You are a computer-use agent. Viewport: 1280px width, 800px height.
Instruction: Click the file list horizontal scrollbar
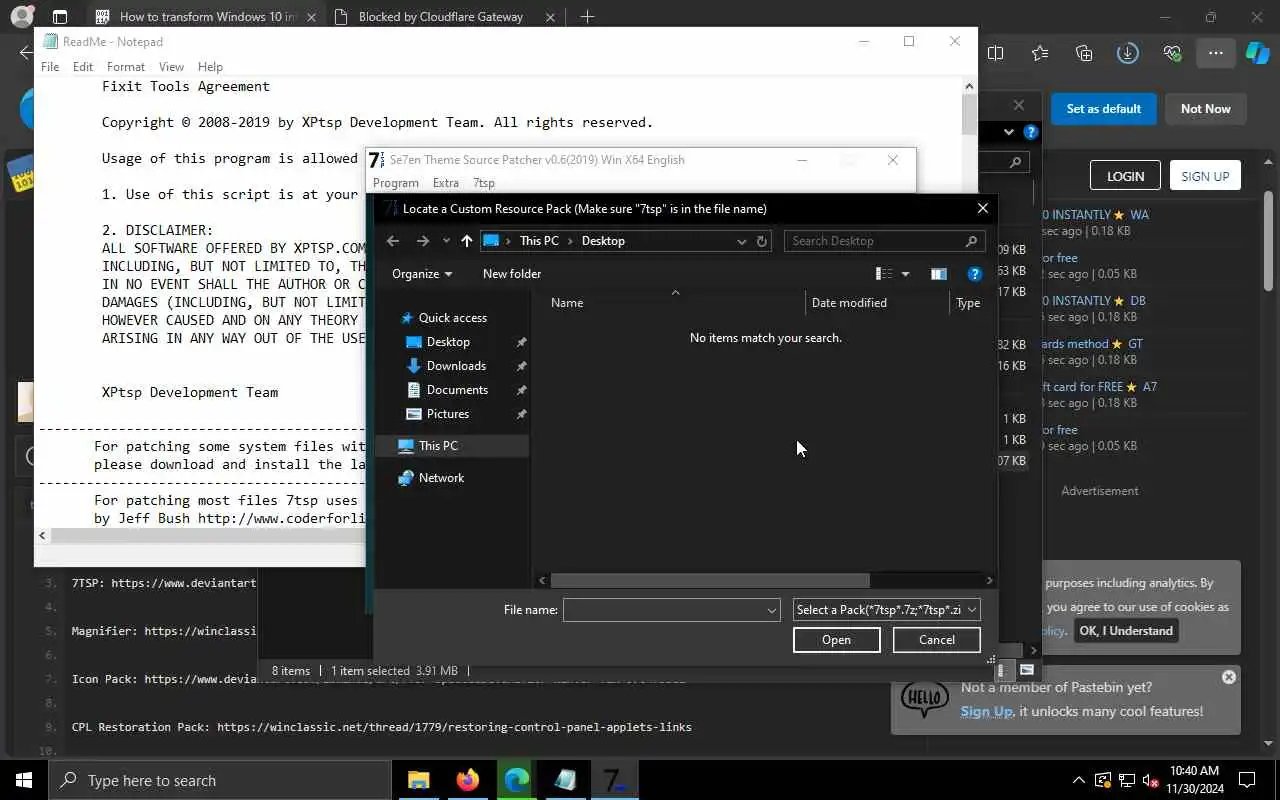click(710, 580)
